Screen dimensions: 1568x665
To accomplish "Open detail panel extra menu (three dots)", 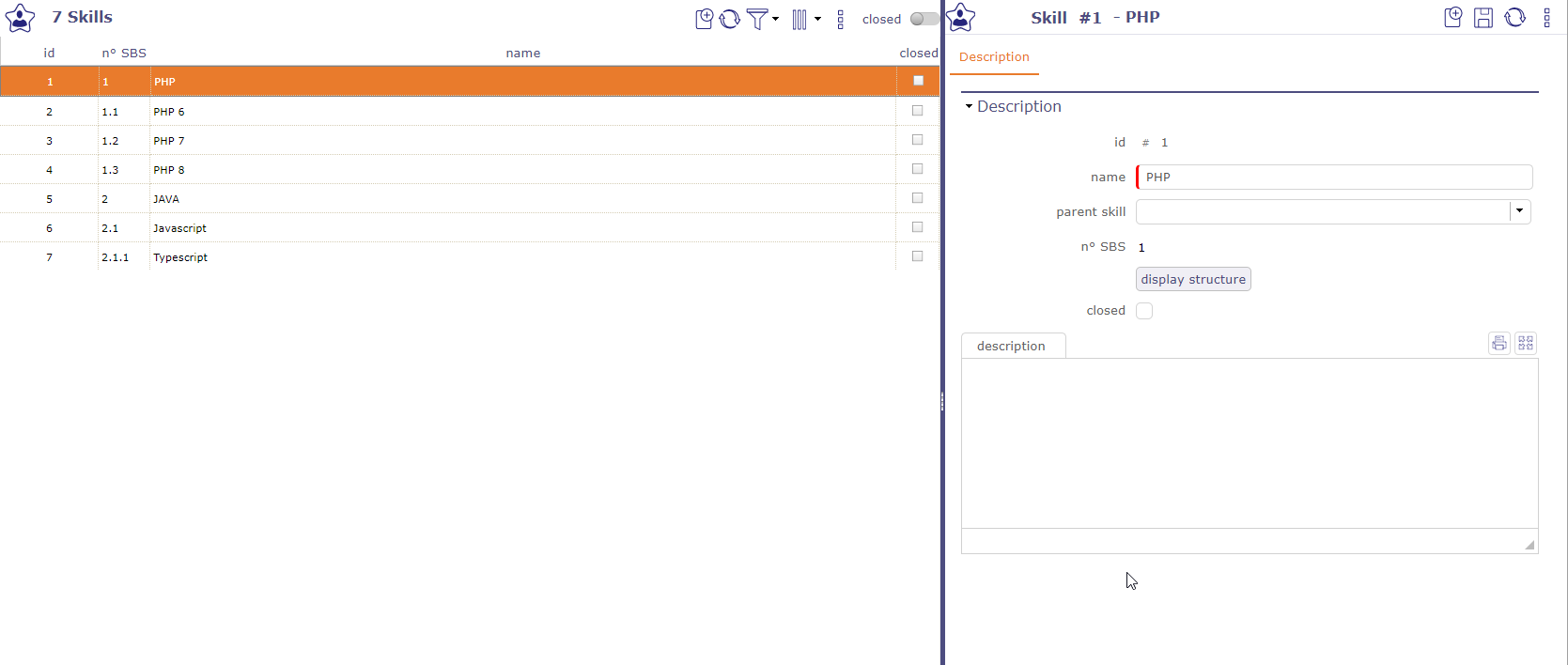I will point(1547,17).
